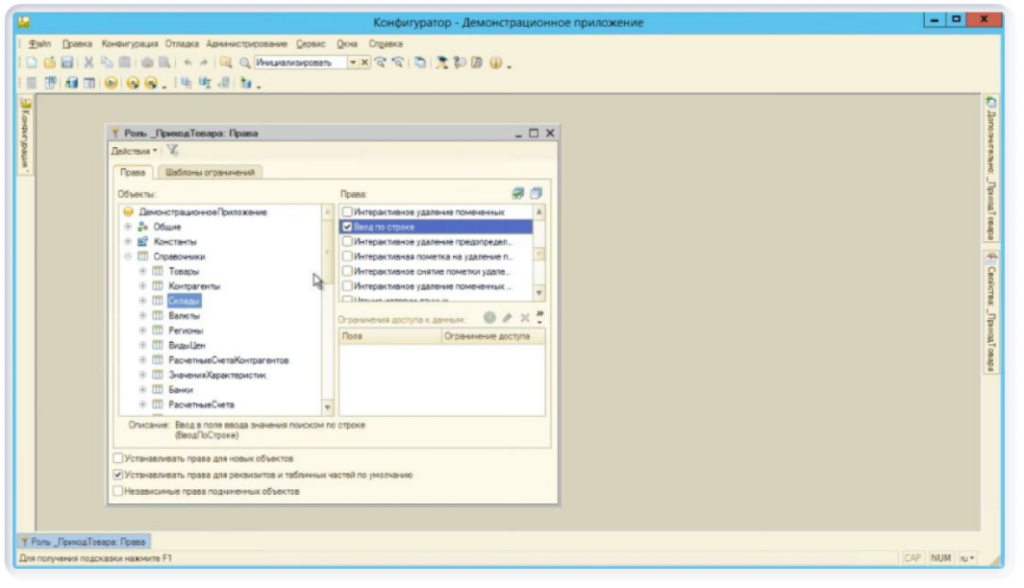
Task: Click the clear all rights icon above Права list
Action: click(536, 193)
